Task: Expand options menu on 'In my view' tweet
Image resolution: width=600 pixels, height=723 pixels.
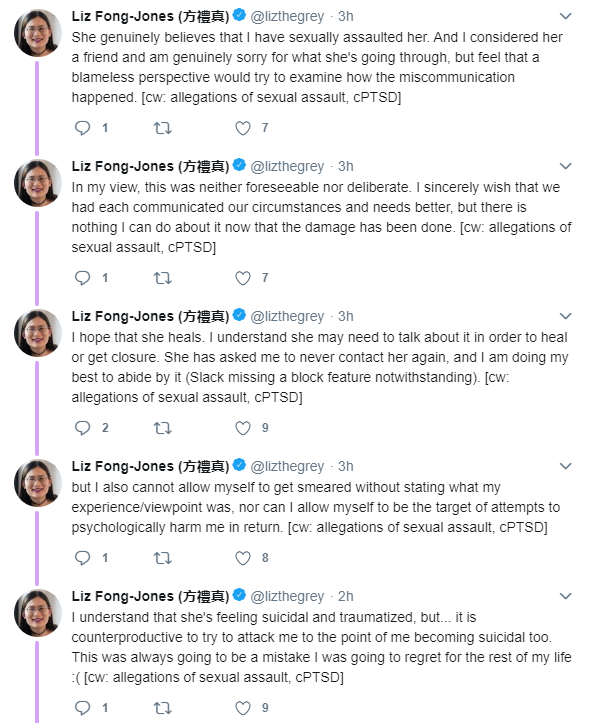Action: [565, 167]
